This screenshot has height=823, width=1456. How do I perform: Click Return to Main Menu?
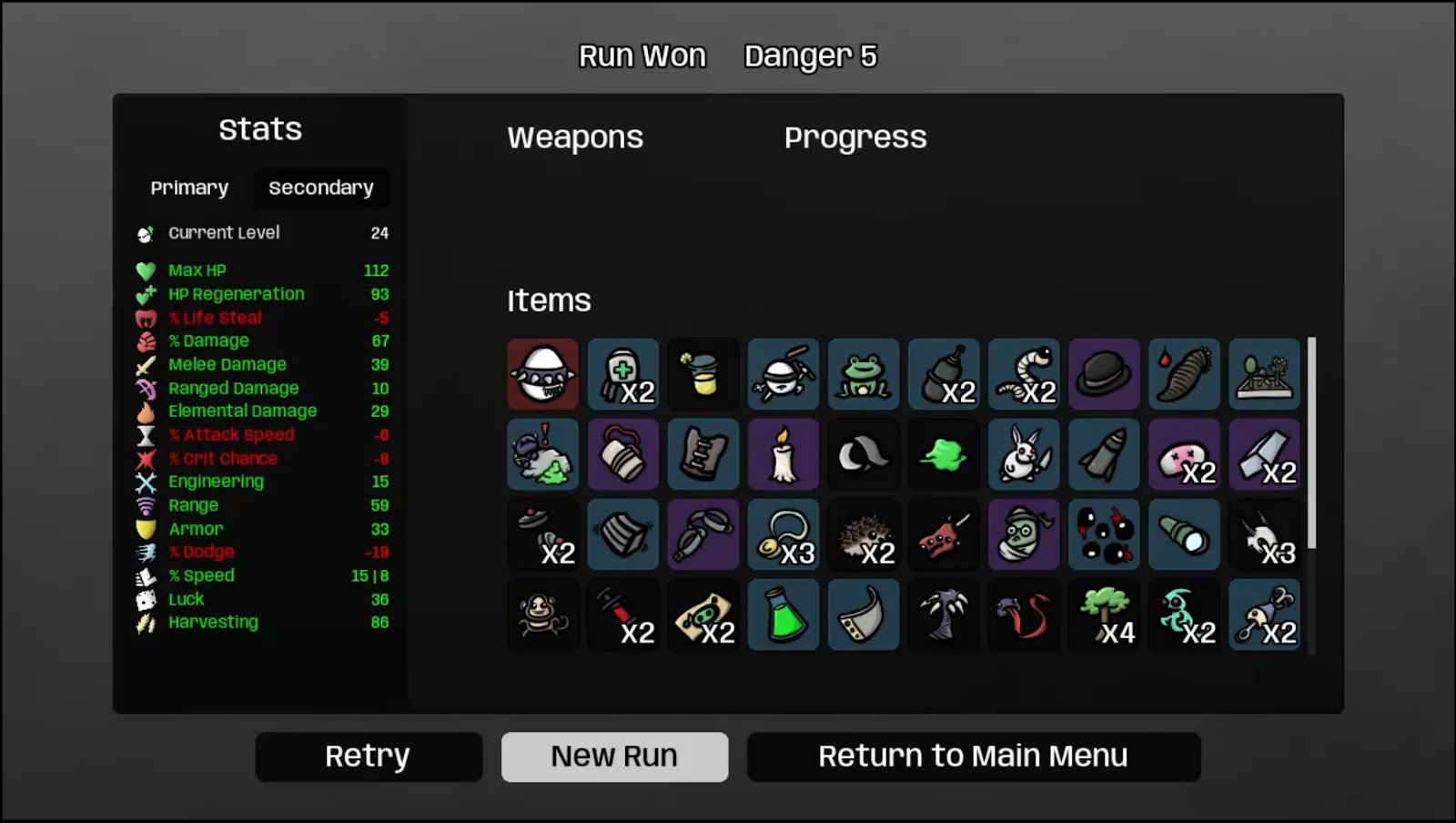click(x=974, y=757)
